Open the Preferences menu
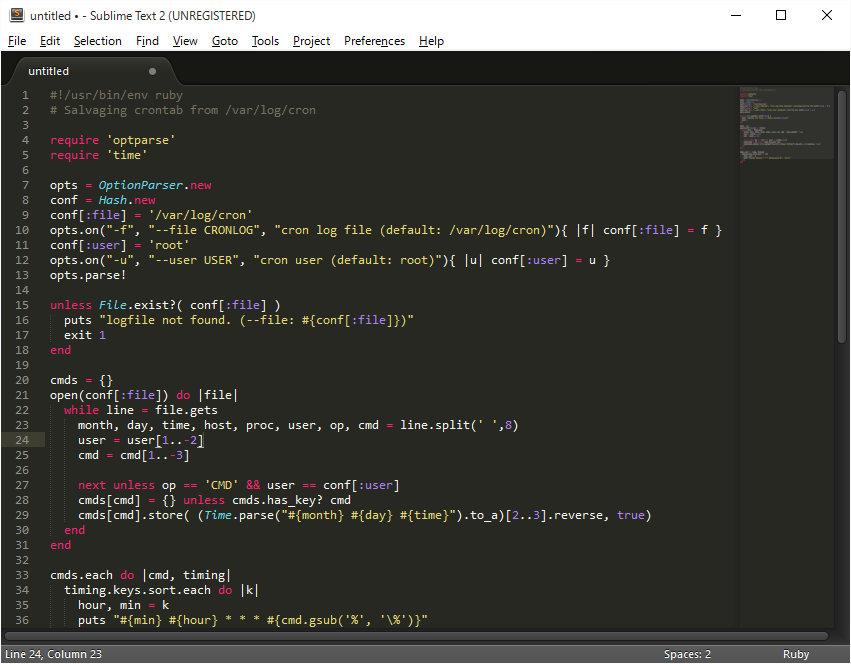The image size is (851, 664). click(374, 41)
